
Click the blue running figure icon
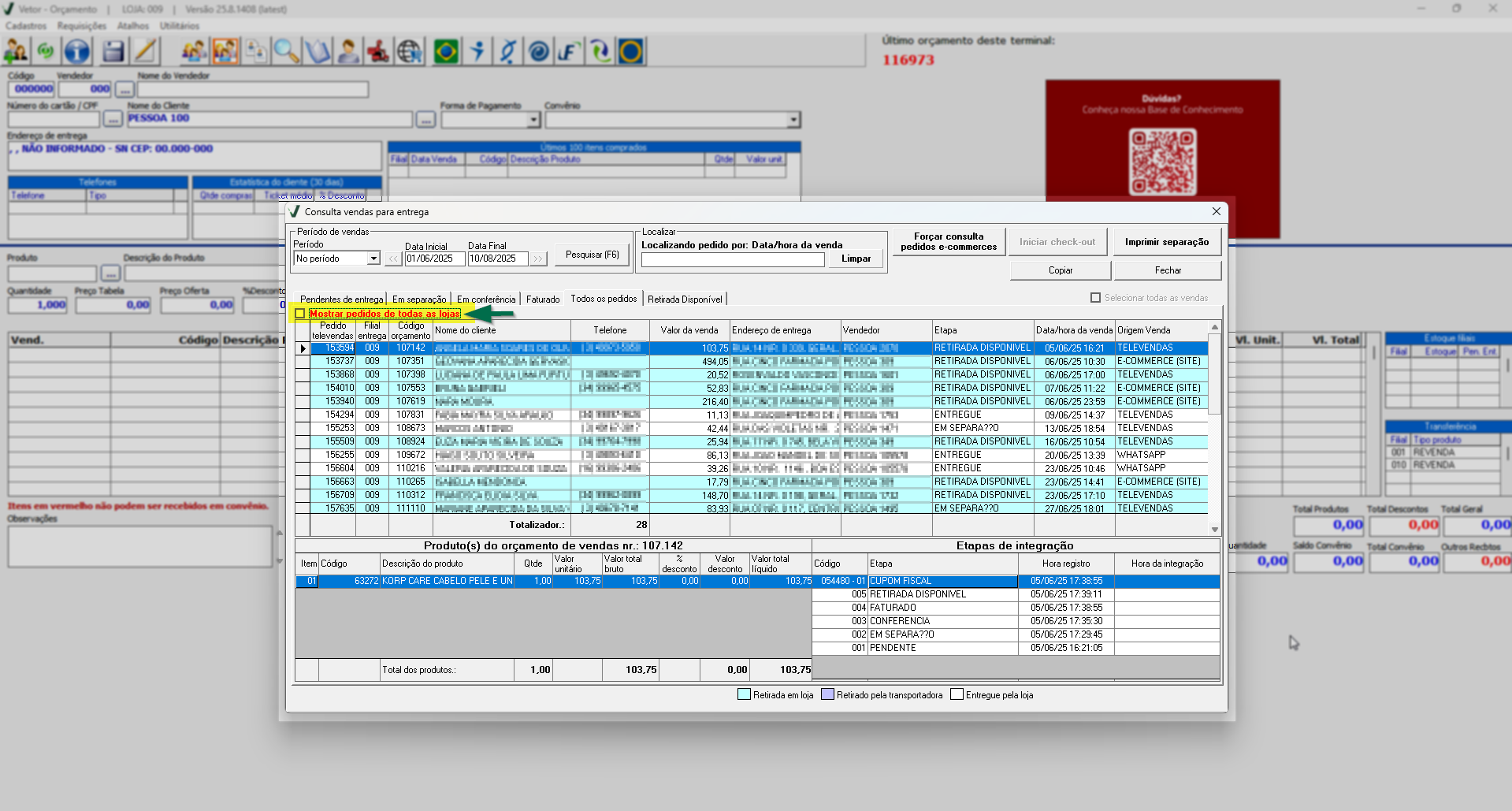coord(477,52)
